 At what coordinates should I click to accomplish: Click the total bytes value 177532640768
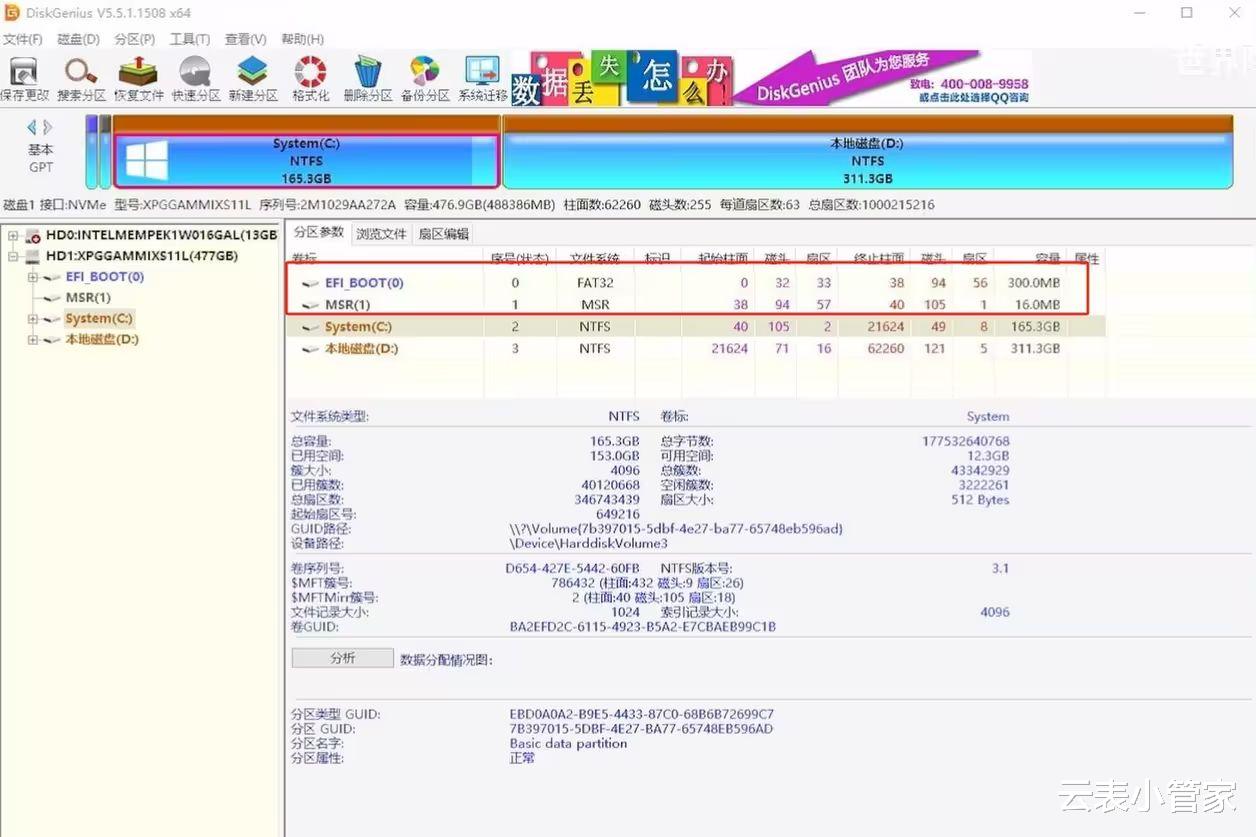point(965,441)
